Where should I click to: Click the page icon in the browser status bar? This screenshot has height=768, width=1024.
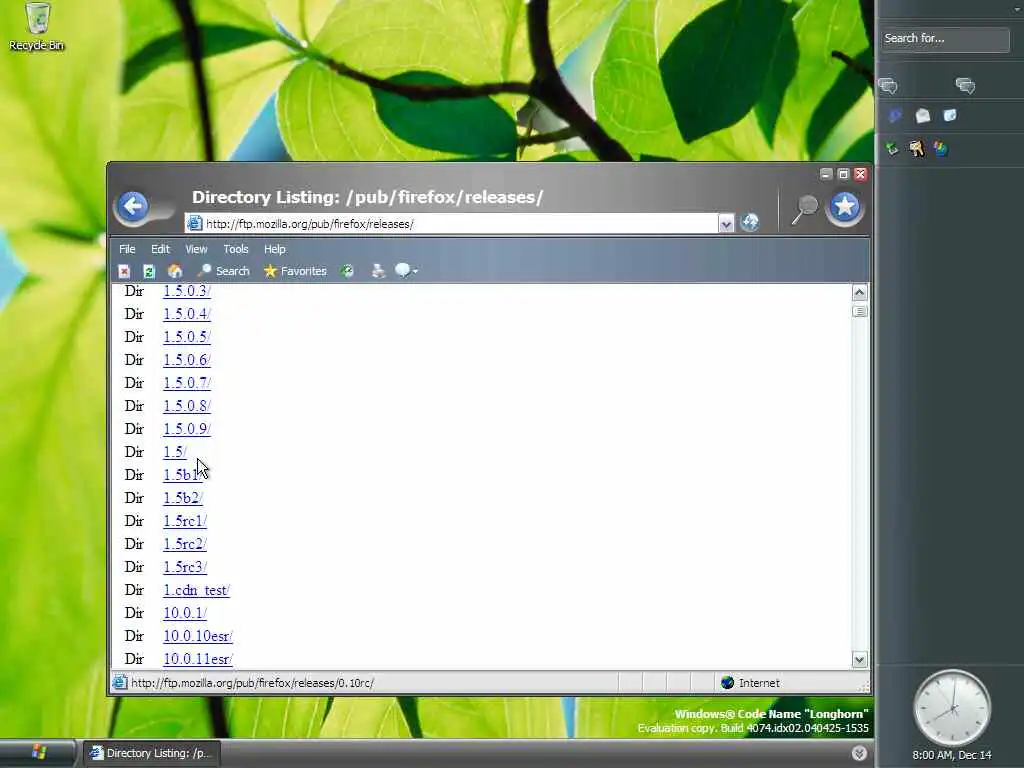click(x=120, y=682)
